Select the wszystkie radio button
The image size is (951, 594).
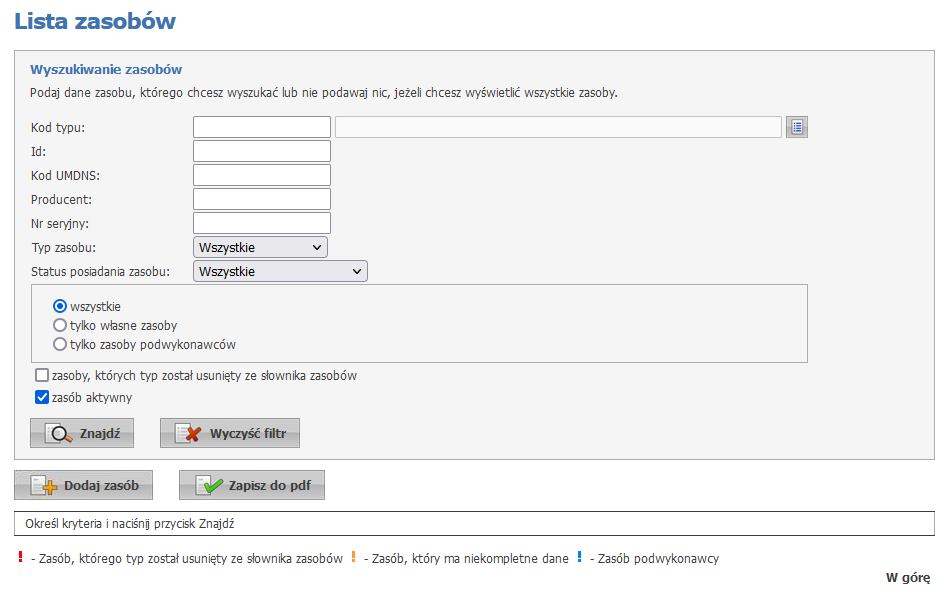(x=59, y=306)
